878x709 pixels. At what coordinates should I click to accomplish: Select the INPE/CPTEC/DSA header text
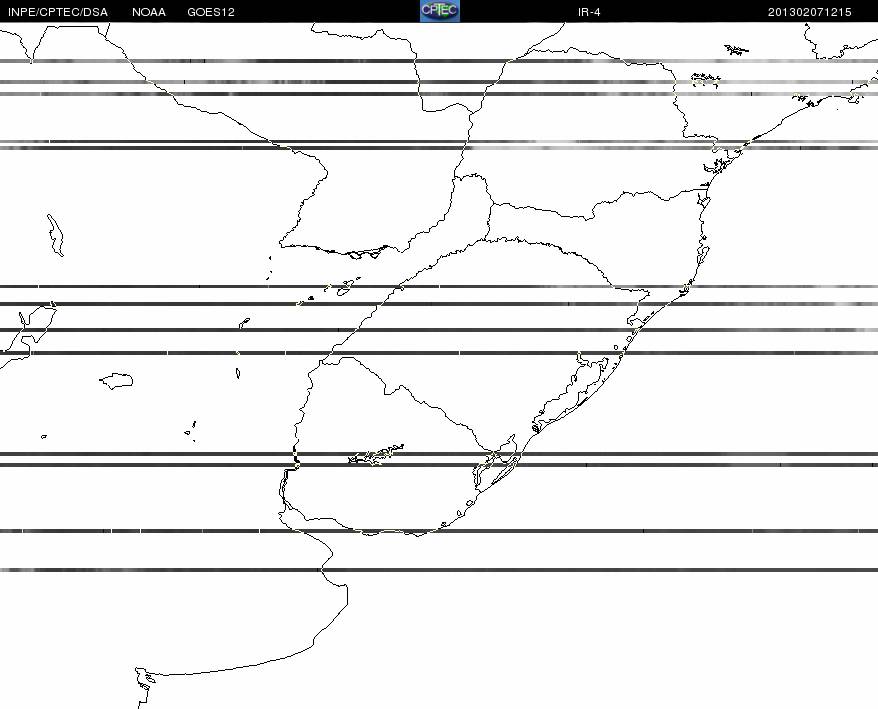(x=58, y=12)
